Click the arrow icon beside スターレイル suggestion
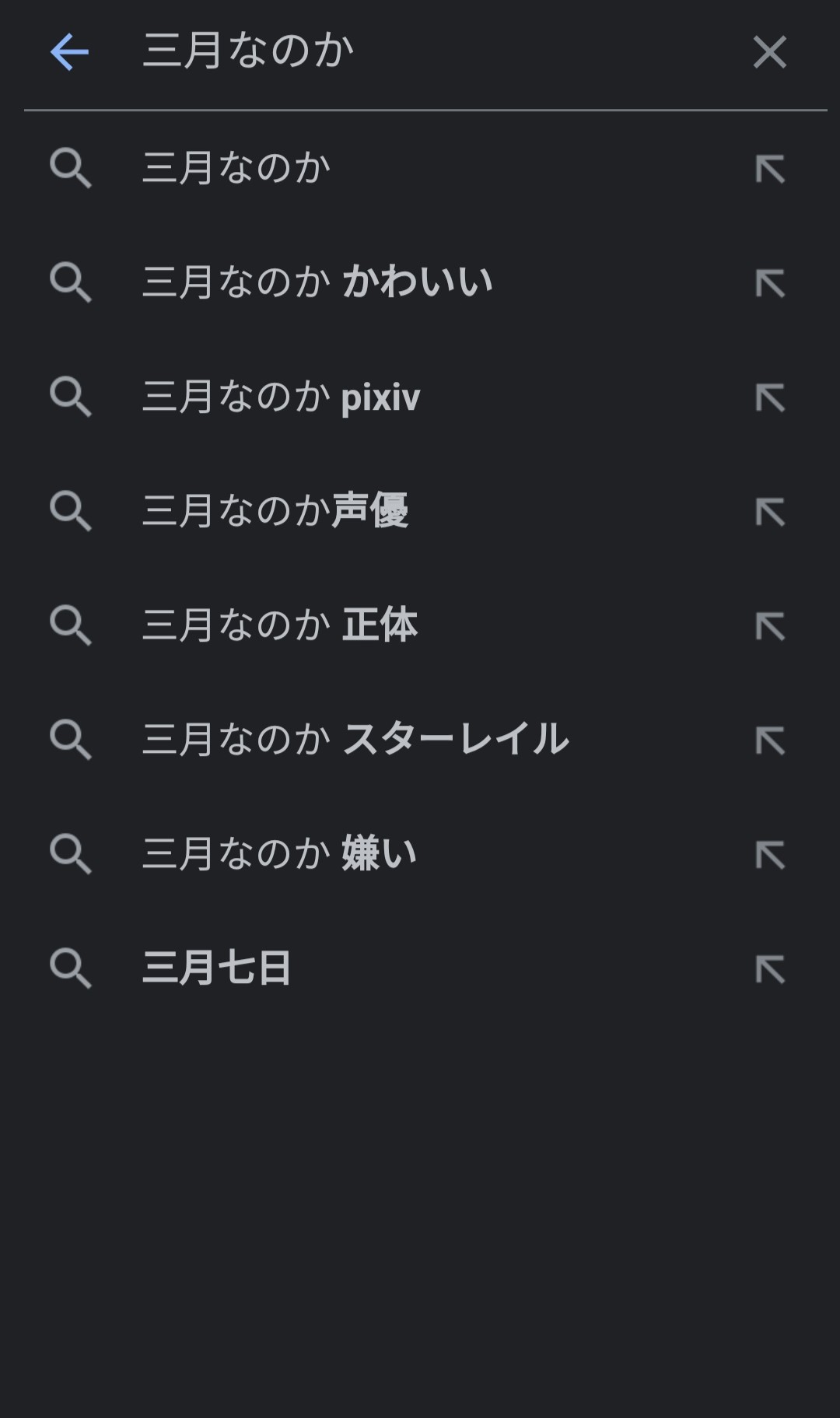Screen dimensions: 840x1418 [x=769, y=741]
